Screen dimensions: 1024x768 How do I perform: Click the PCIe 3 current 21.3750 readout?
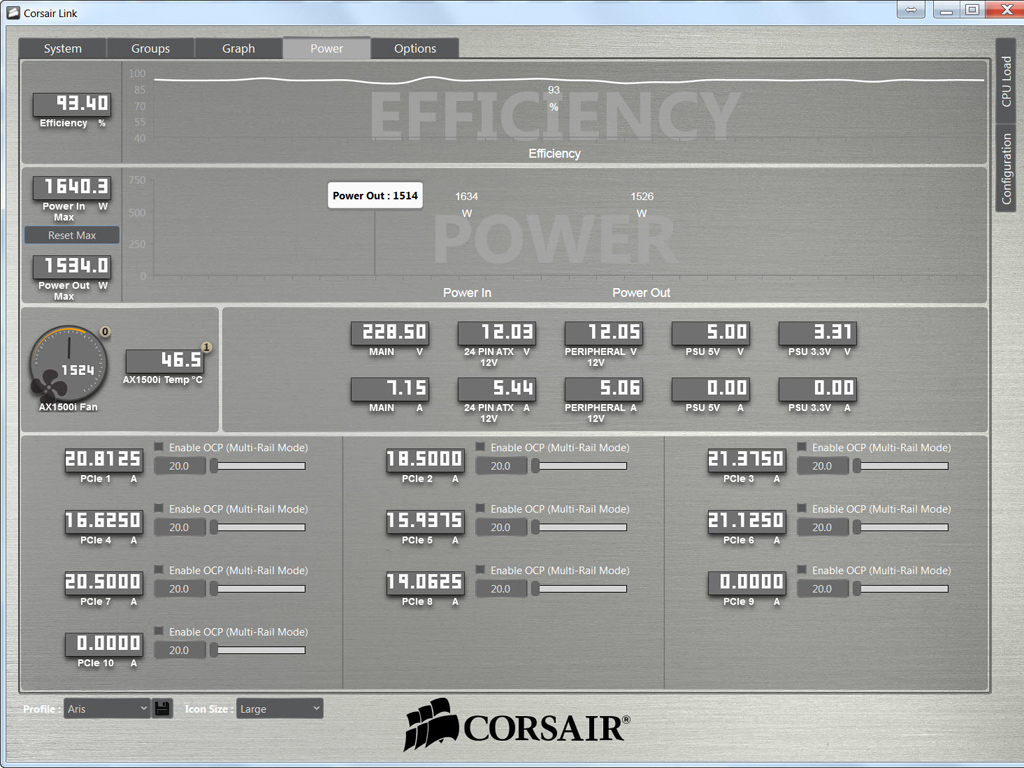[x=747, y=460]
